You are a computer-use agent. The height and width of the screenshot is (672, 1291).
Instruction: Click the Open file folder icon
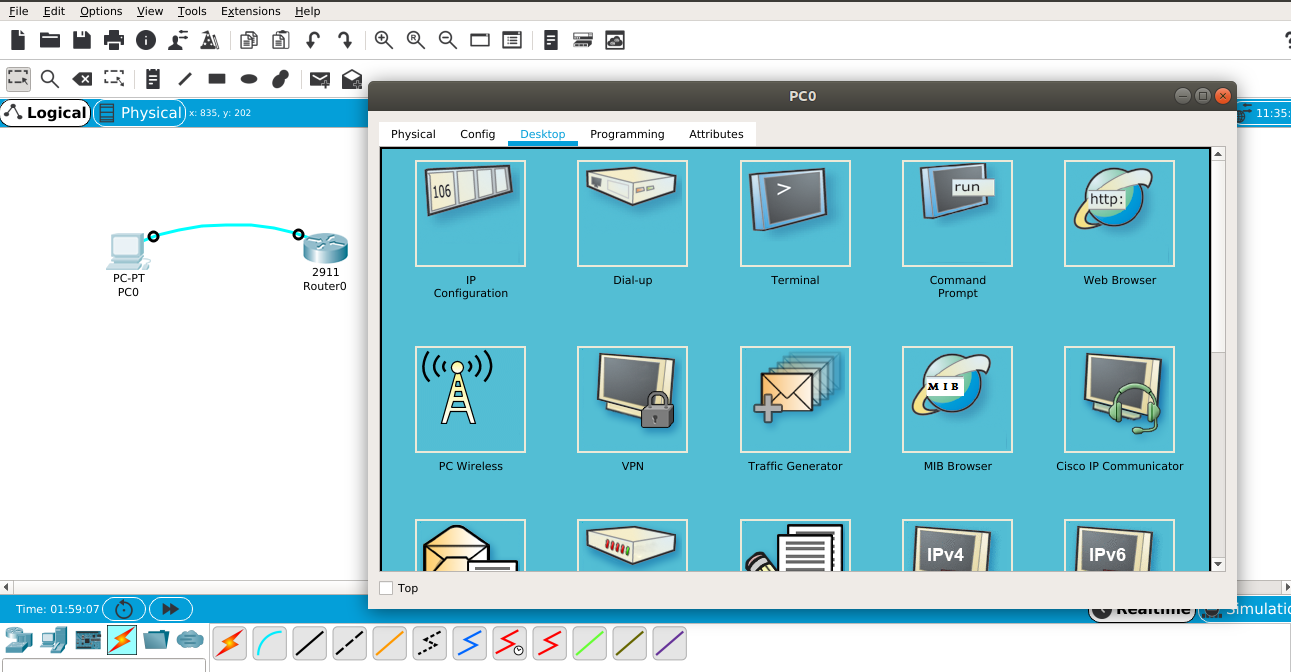click(x=50, y=40)
